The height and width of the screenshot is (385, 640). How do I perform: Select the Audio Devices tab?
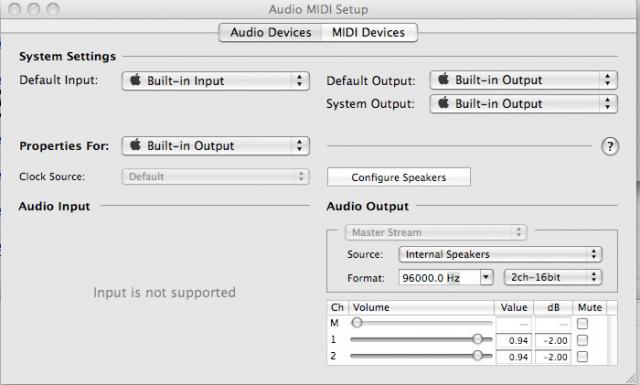point(271,32)
